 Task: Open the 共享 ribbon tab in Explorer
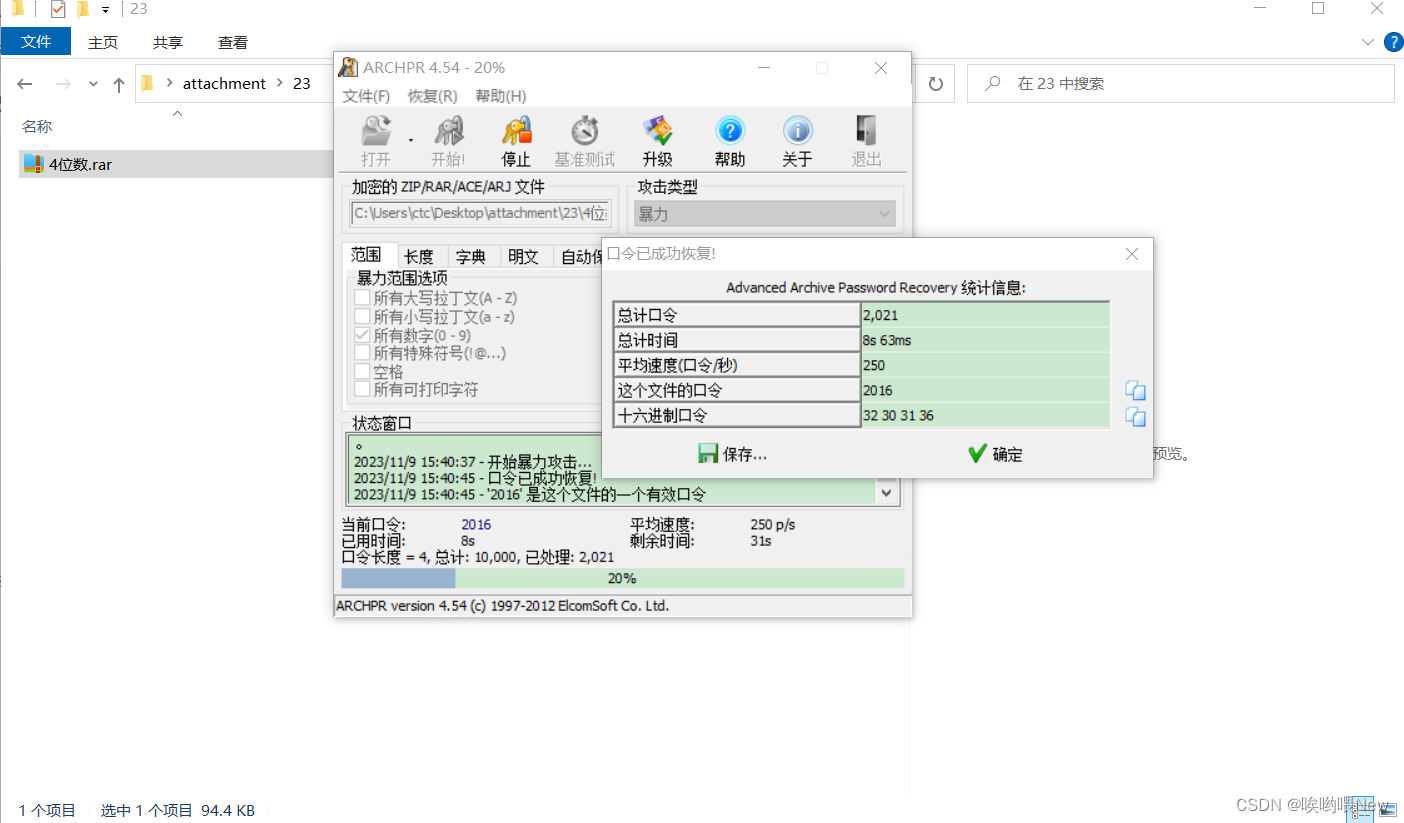click(x=168, y=42)
